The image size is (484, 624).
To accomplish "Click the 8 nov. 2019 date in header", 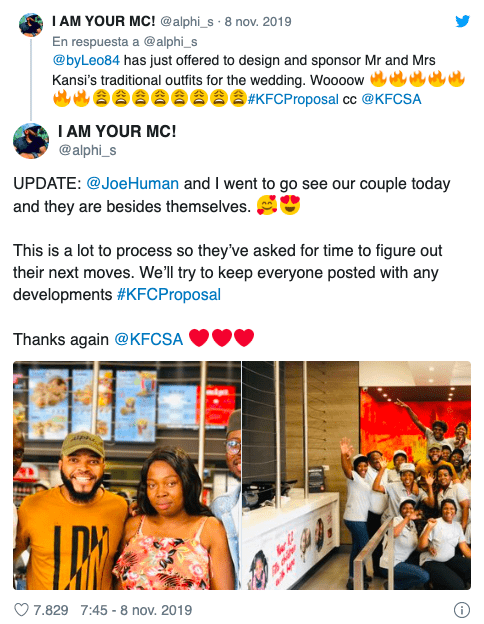I will [x=258, y=21].
